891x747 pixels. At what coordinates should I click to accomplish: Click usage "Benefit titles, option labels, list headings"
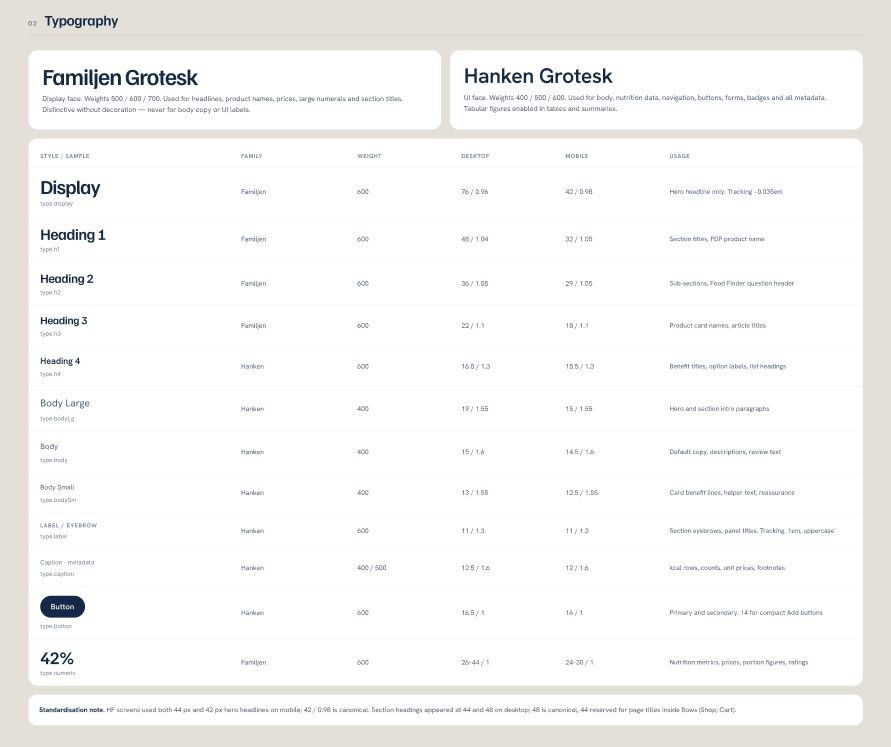[x=727, y=366]
